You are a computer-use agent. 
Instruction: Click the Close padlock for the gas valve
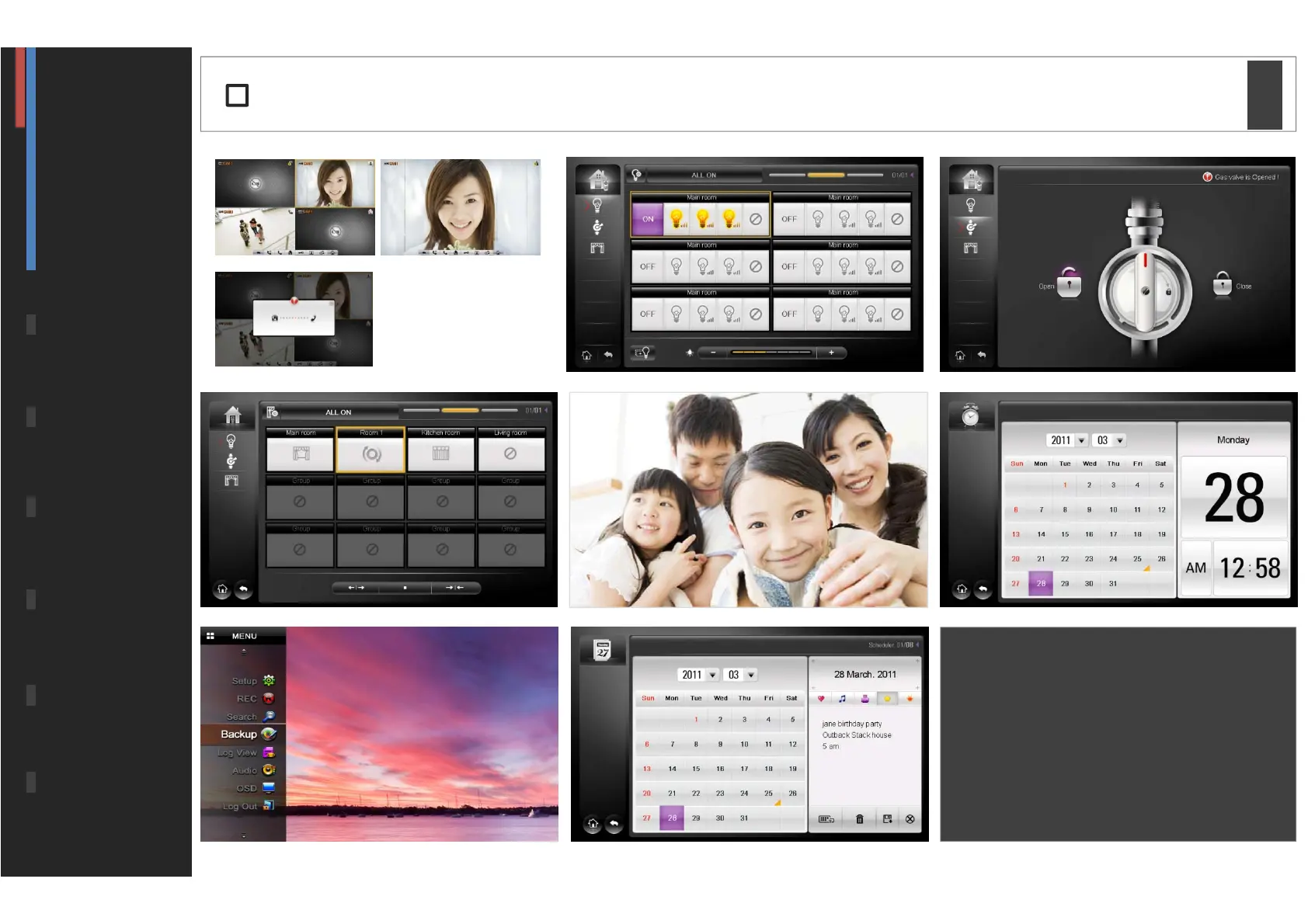point(1223,283)
